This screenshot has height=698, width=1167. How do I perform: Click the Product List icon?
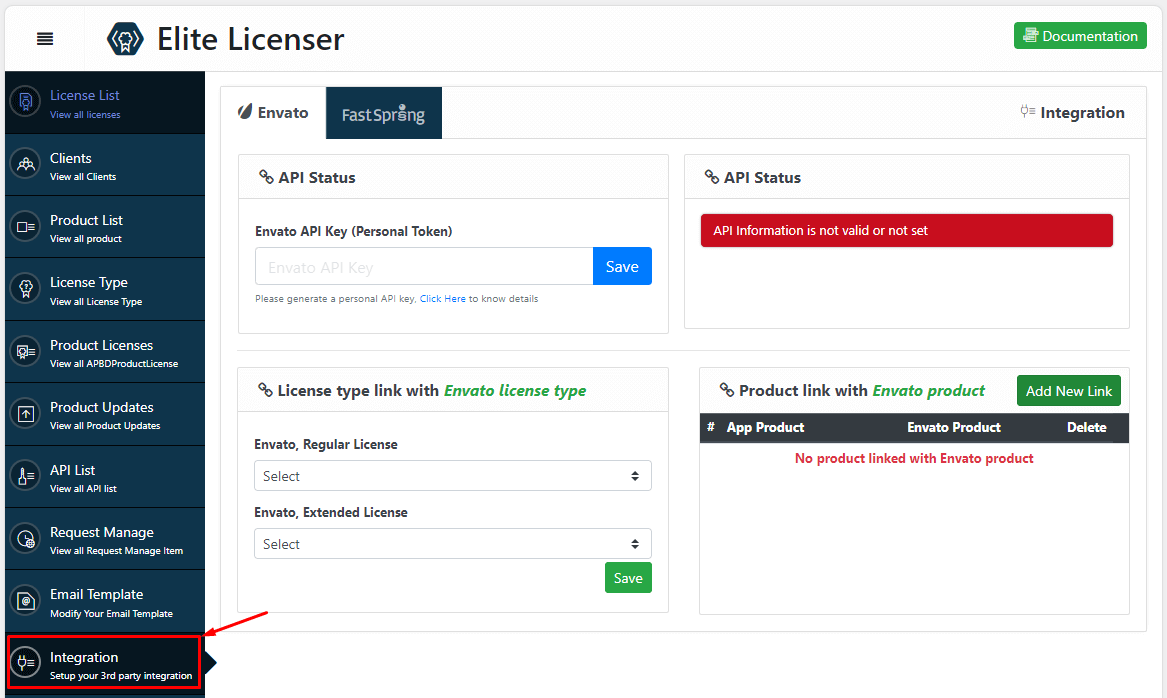pos(25,226)
